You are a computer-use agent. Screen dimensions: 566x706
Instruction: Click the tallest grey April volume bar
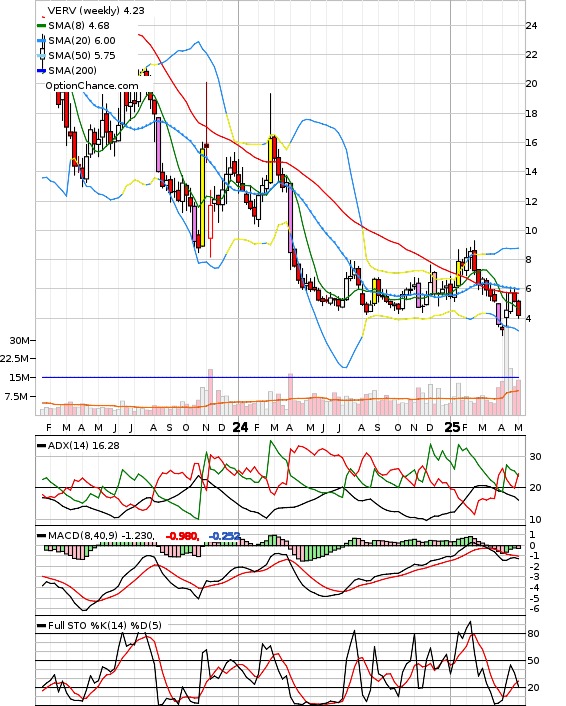[x=507, y=369]
